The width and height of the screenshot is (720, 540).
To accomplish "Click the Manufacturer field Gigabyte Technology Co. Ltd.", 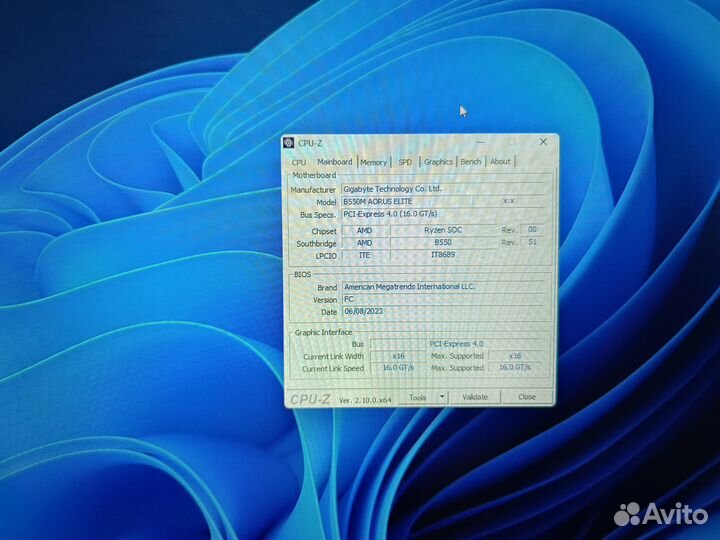I will pyautogui.click(x=443, y=189).
